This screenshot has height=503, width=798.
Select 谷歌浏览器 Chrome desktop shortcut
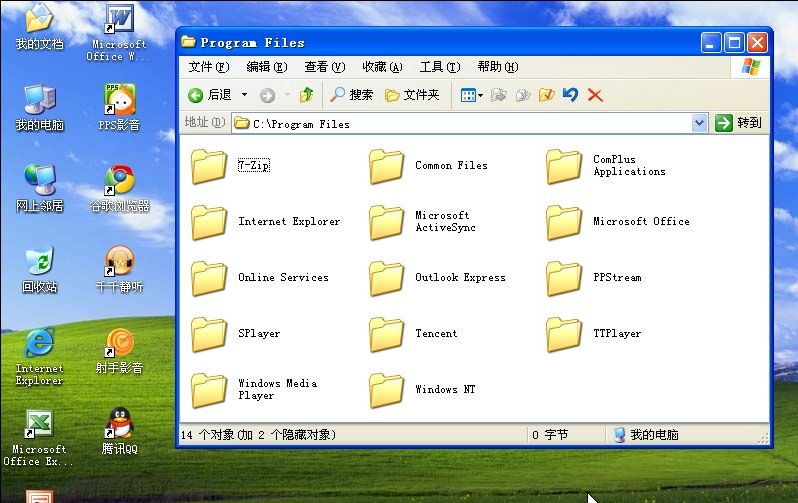[119, 188]
